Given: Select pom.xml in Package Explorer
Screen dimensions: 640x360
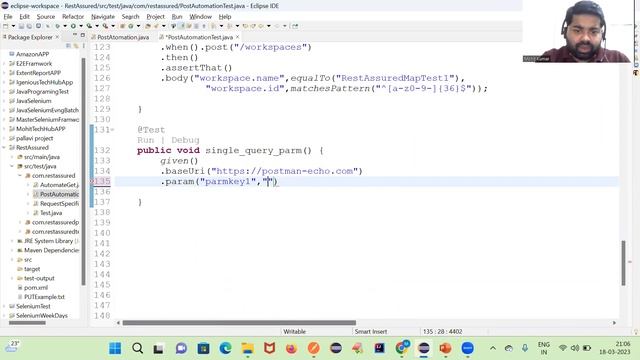Looking at the screenshot, I should pos(36,287).
